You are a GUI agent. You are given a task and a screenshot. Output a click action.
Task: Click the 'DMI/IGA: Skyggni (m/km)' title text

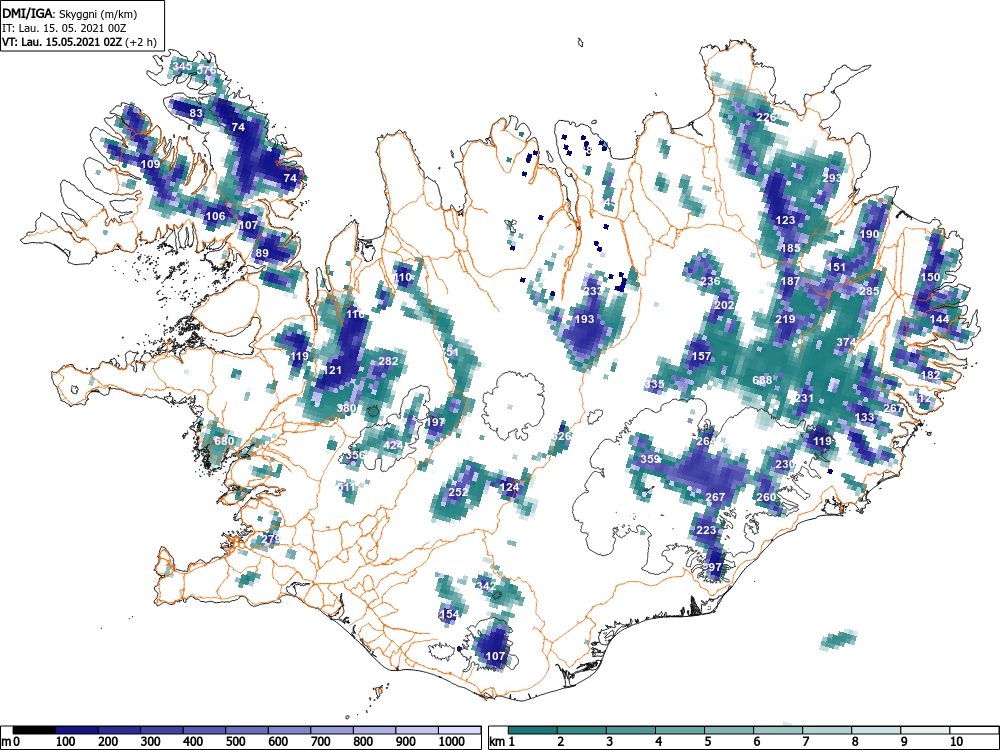70,13
